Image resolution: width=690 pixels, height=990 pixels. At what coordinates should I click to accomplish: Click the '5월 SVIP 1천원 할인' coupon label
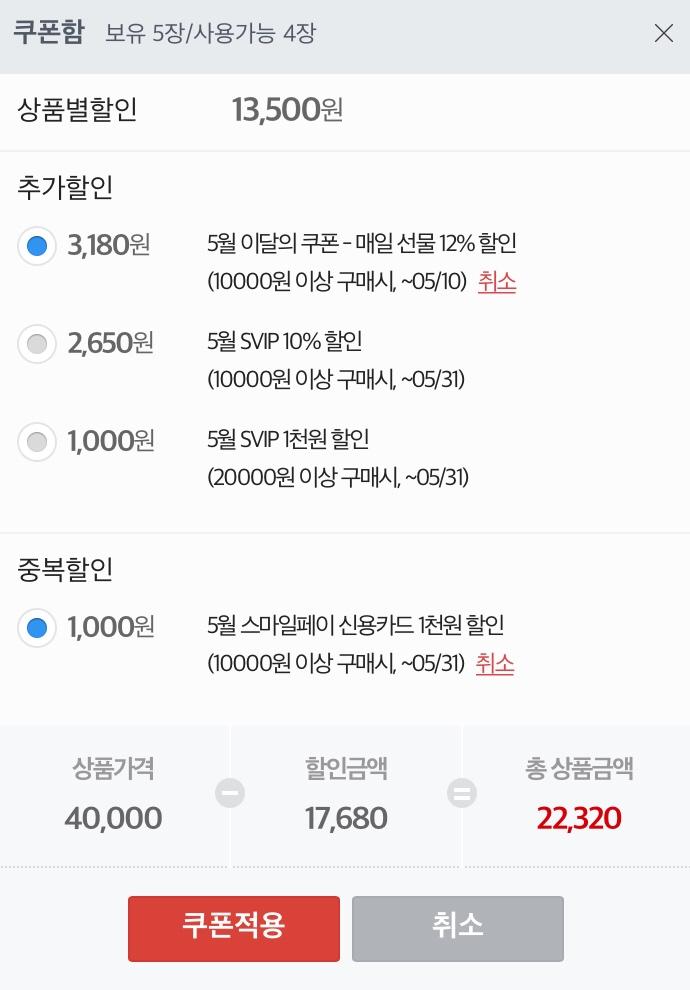[x=288, y=440]
